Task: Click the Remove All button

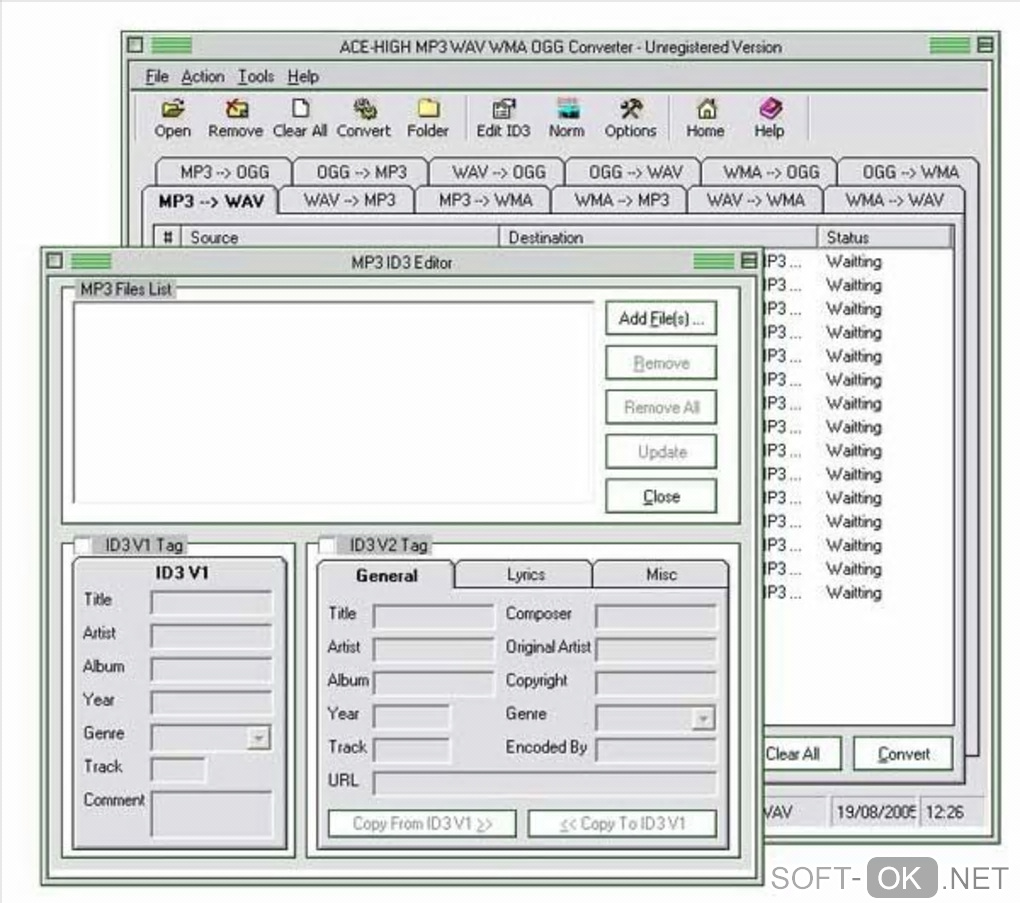Action: coord(661,407)
